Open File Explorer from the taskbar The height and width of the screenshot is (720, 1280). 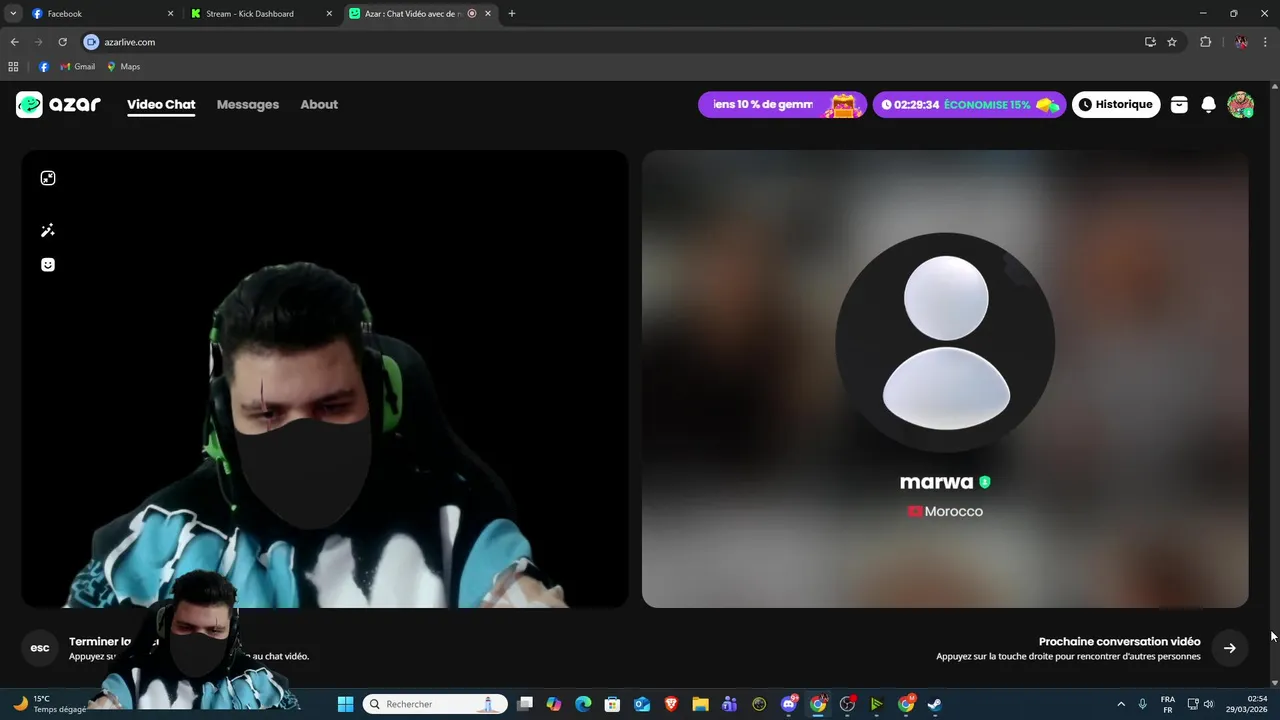click(700, 704)
